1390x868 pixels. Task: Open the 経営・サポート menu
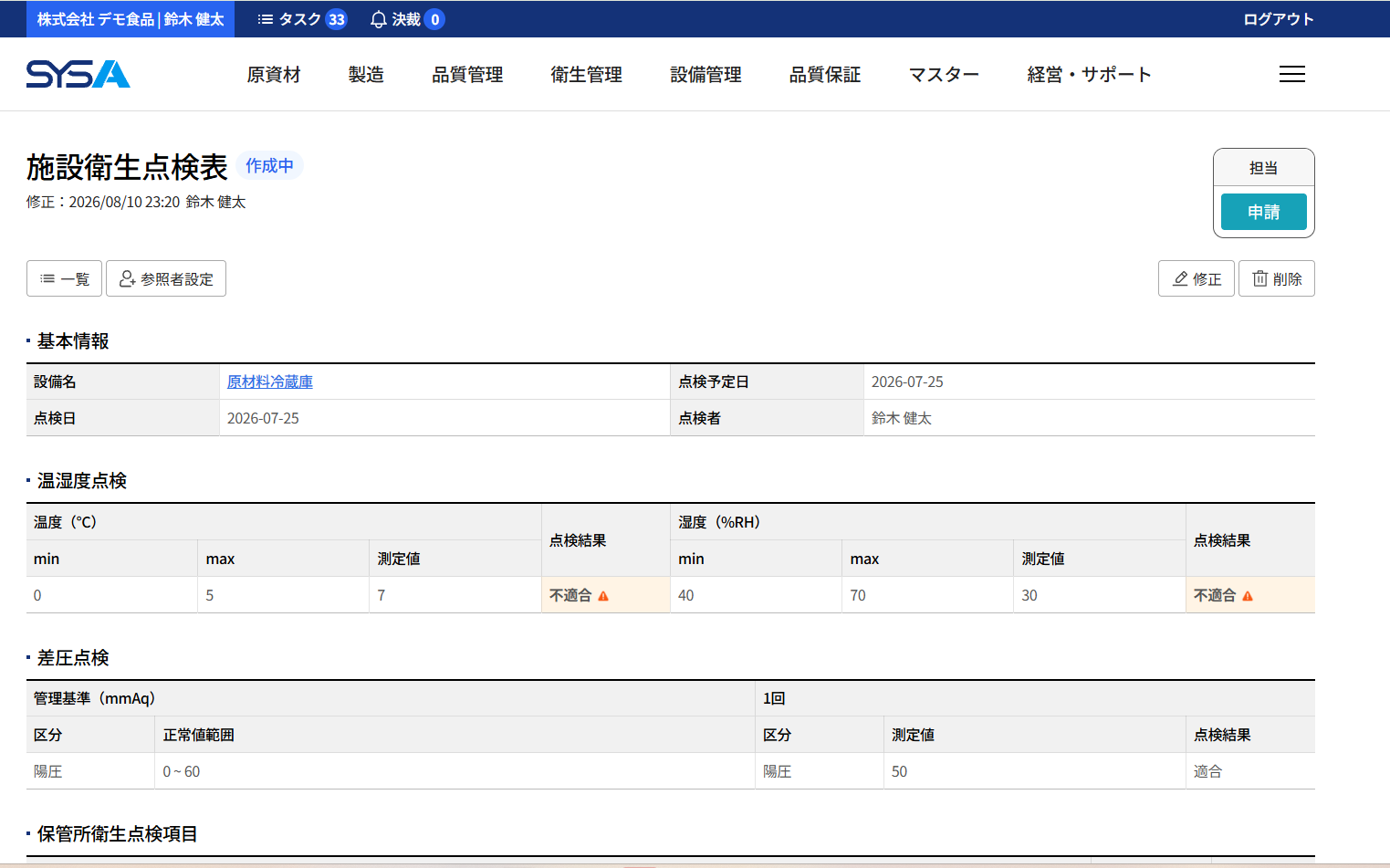point(1089,75)
